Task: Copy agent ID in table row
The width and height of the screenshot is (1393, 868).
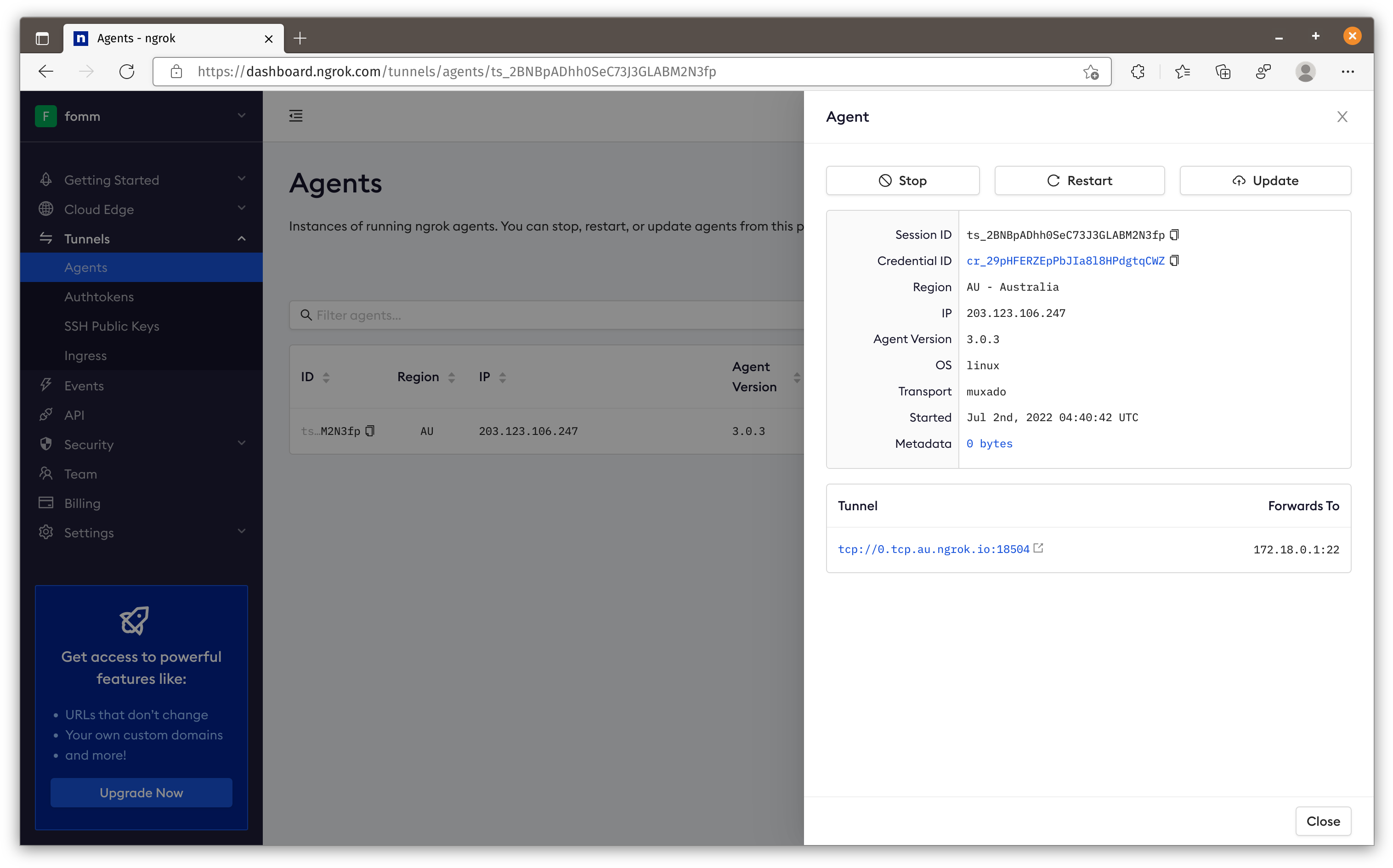Action: tap(370, 431)
